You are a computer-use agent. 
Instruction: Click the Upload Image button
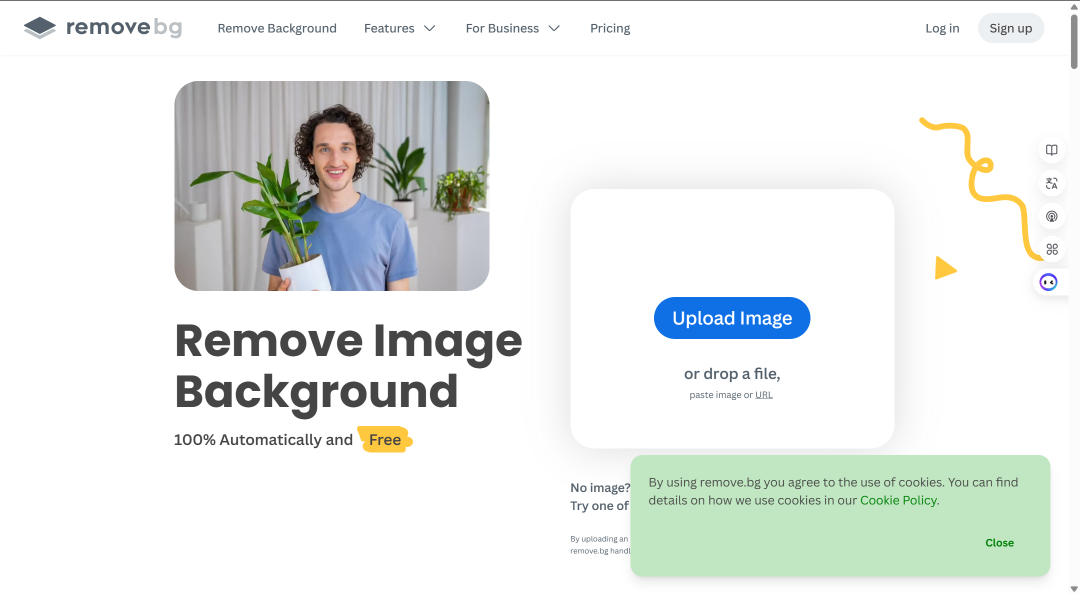[x=731, y=318]
